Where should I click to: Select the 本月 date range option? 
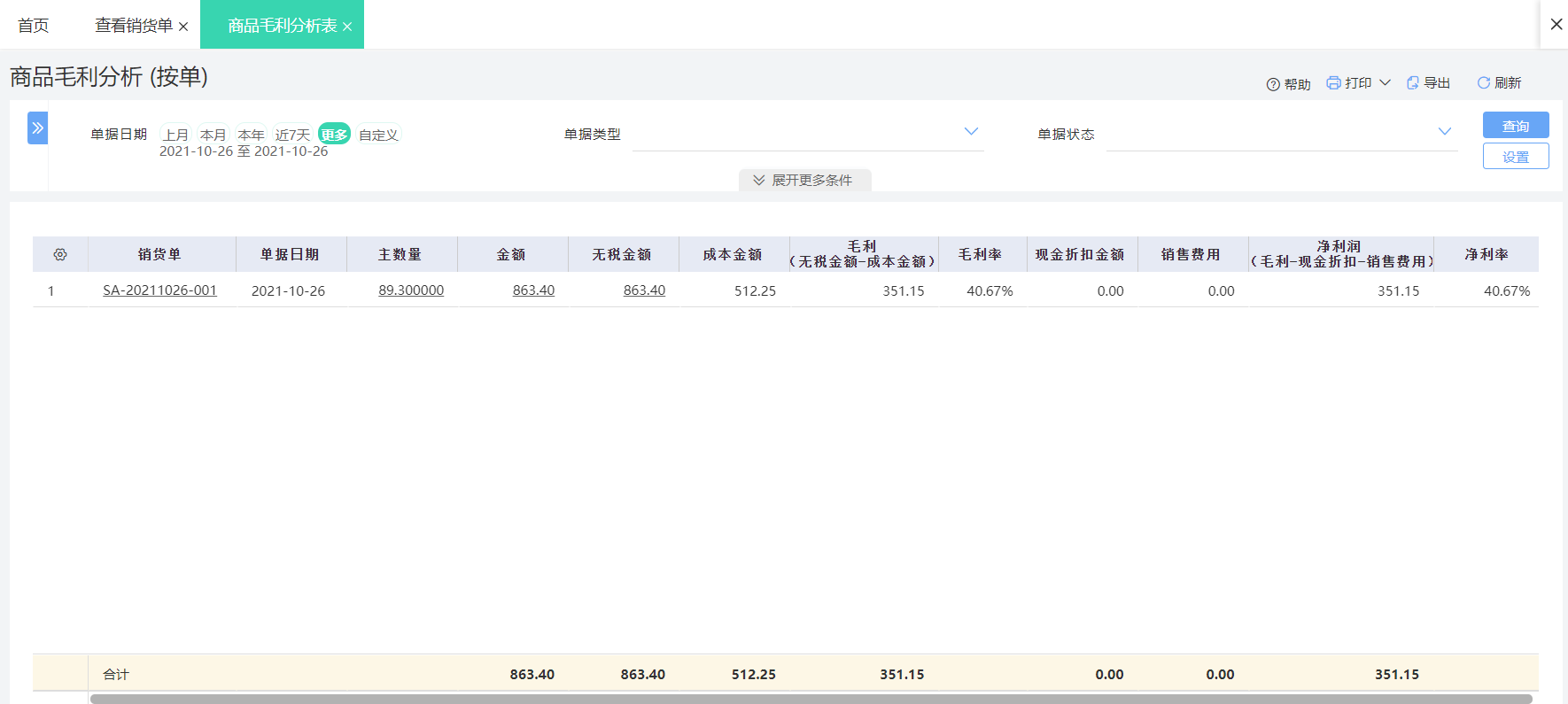tap(213, 135)
